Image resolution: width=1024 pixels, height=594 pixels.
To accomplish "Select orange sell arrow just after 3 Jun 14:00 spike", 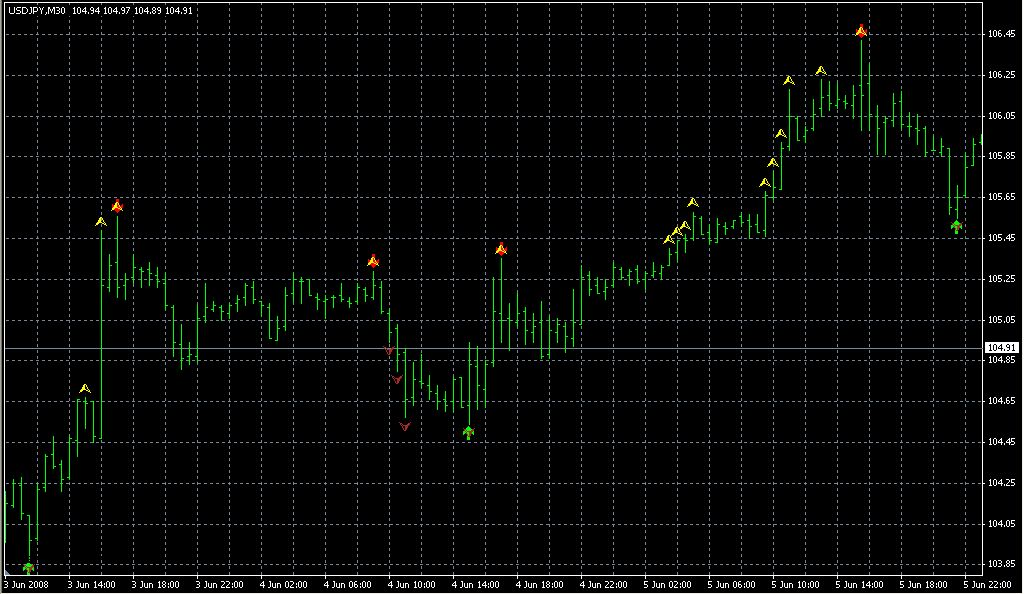I will coord(117,206).
